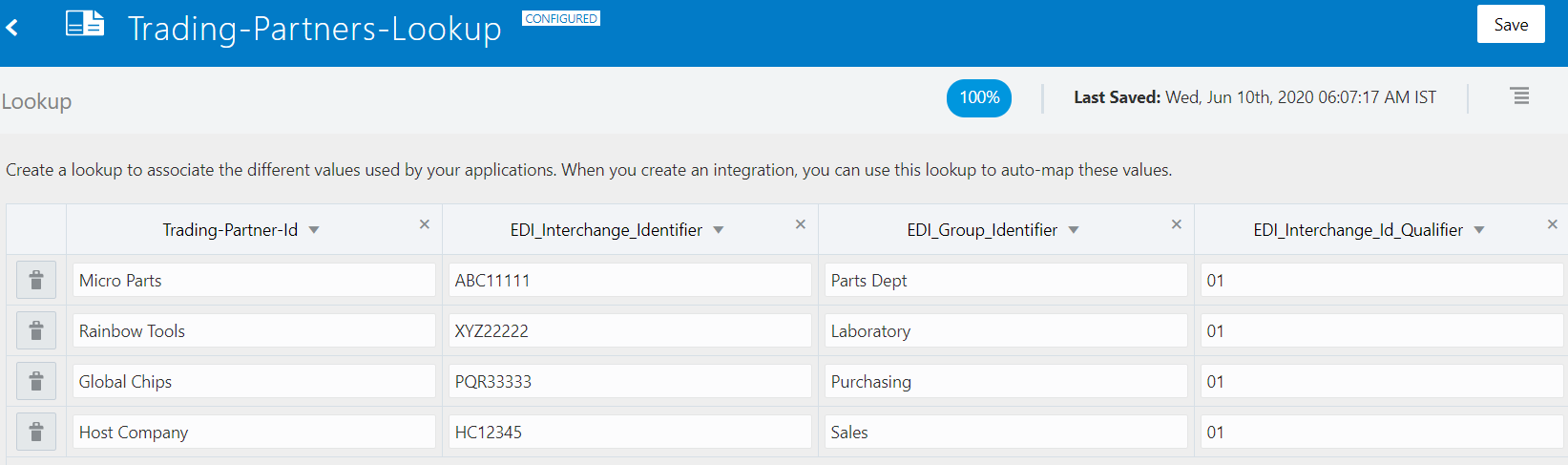The width and height of the screenshot is (1568, 465).
Task: Edit qualifier 01 in Global Chips row
Action: tap(1382, 381)
